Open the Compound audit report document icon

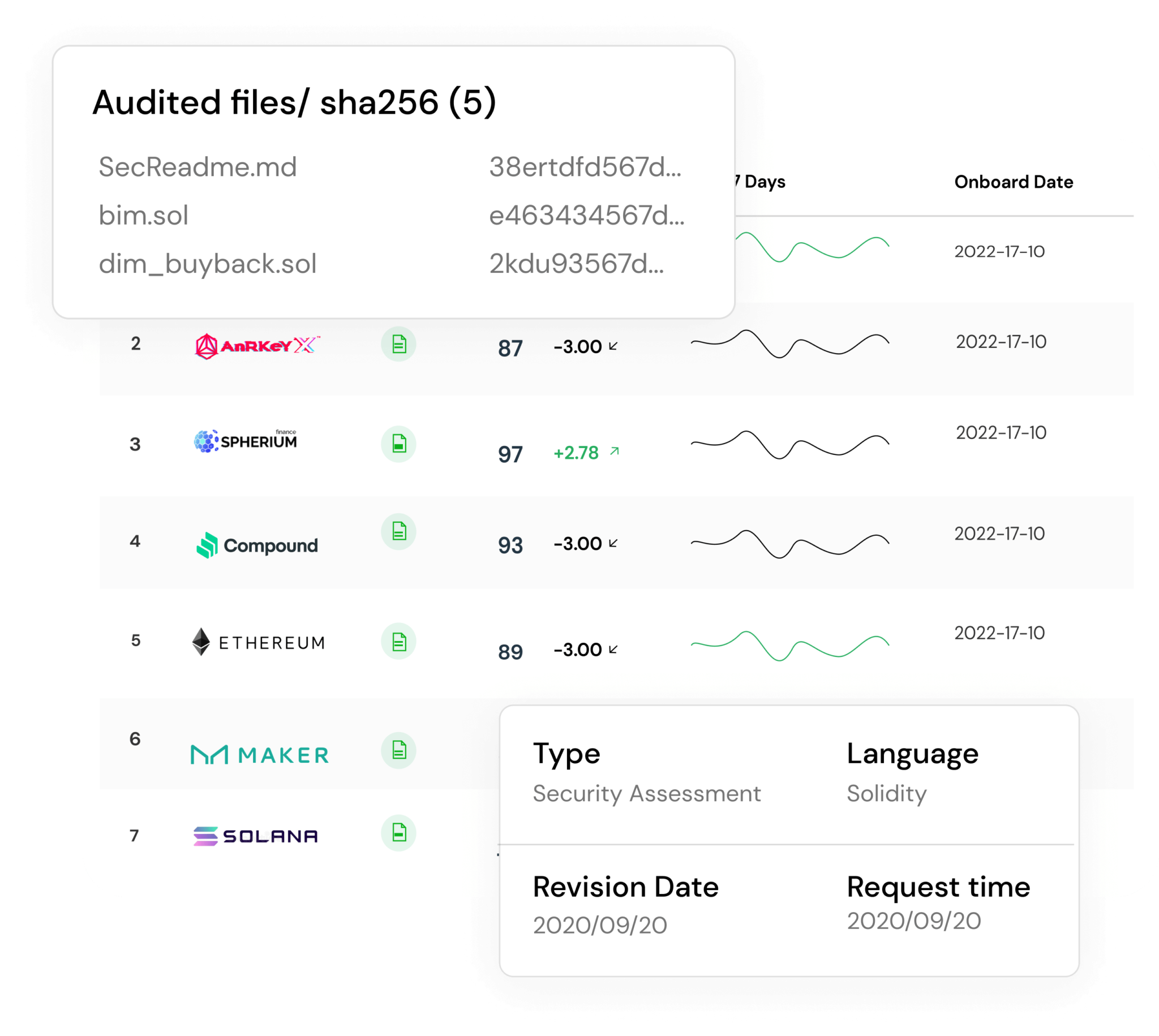pos(398,531)
